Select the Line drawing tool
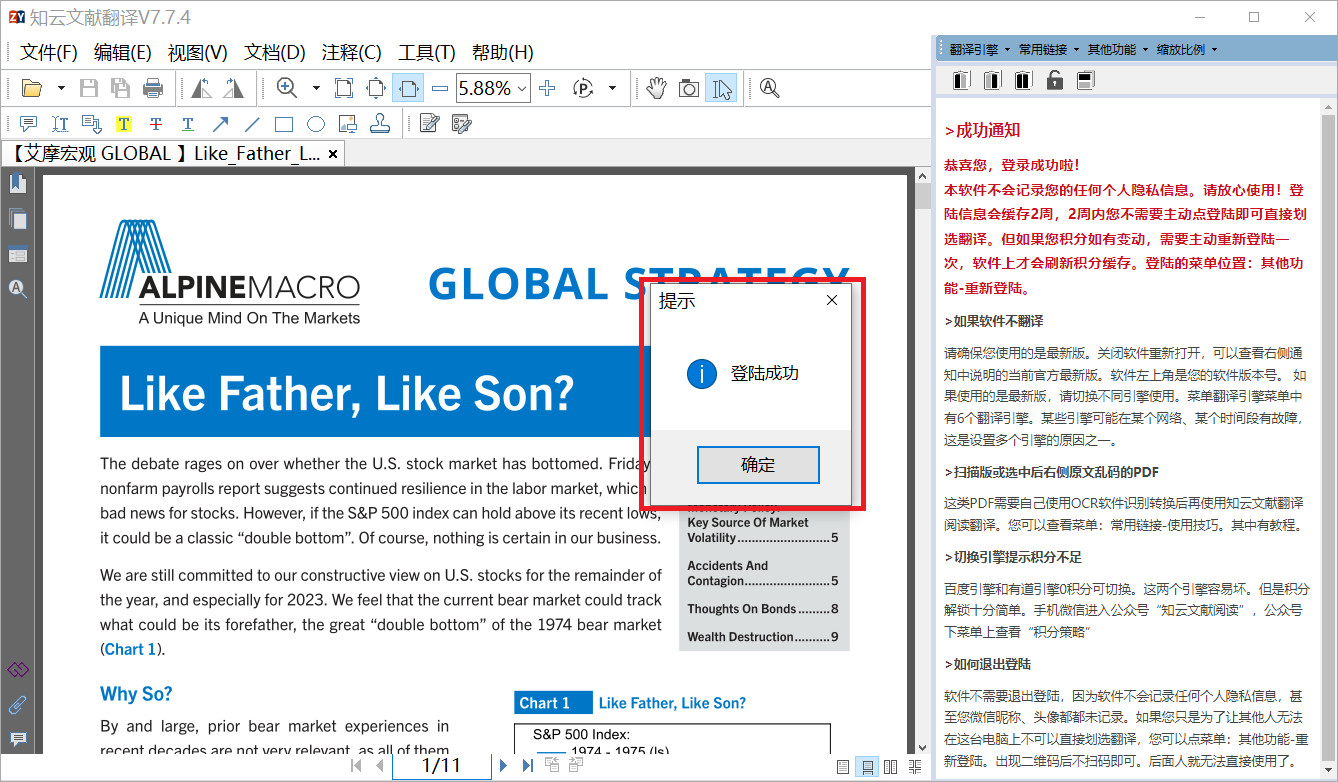This screenshot has height=782, width=1338. [252, 124]
